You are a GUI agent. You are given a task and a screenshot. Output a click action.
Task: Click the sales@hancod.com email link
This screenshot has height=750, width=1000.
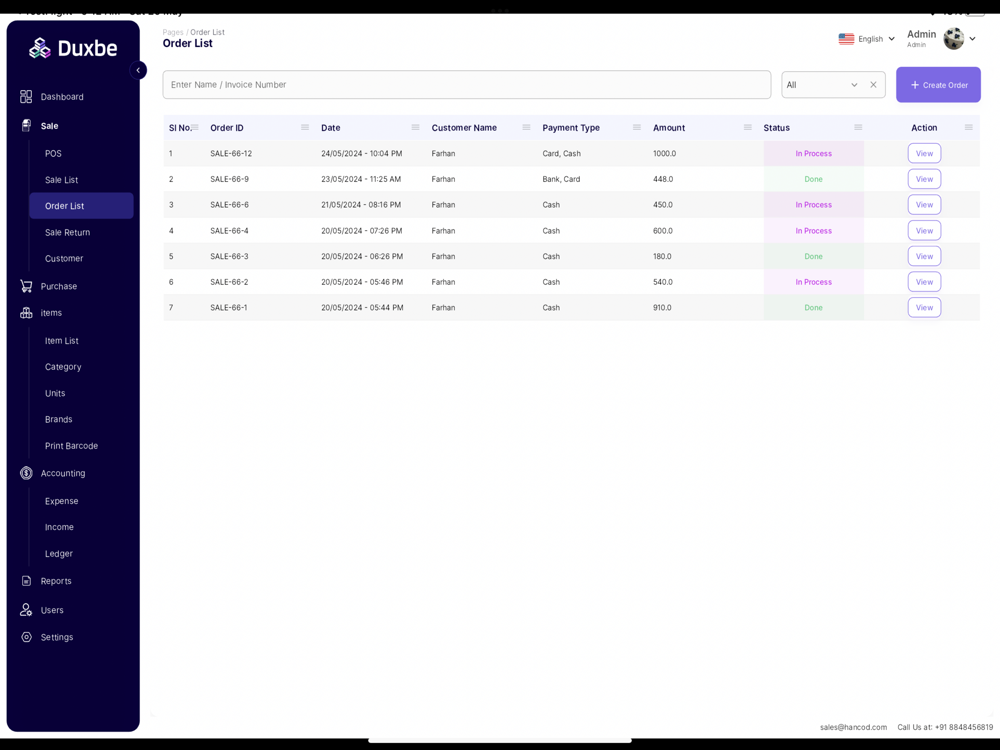[853, 727]
